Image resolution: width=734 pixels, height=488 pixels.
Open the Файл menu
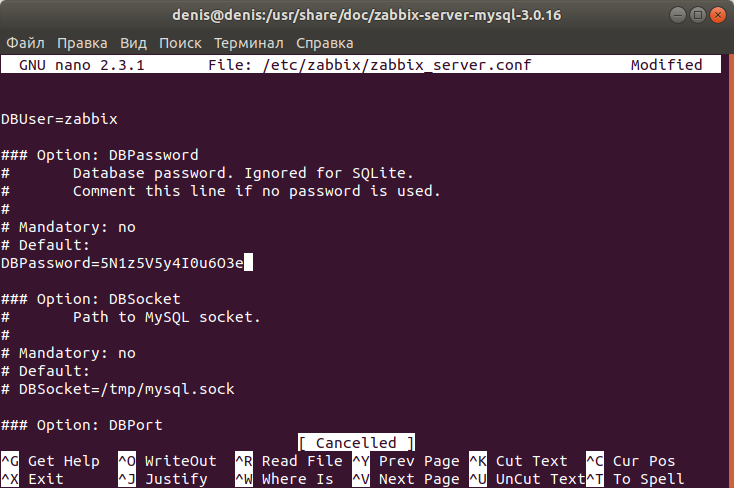(x=25, y=43)
